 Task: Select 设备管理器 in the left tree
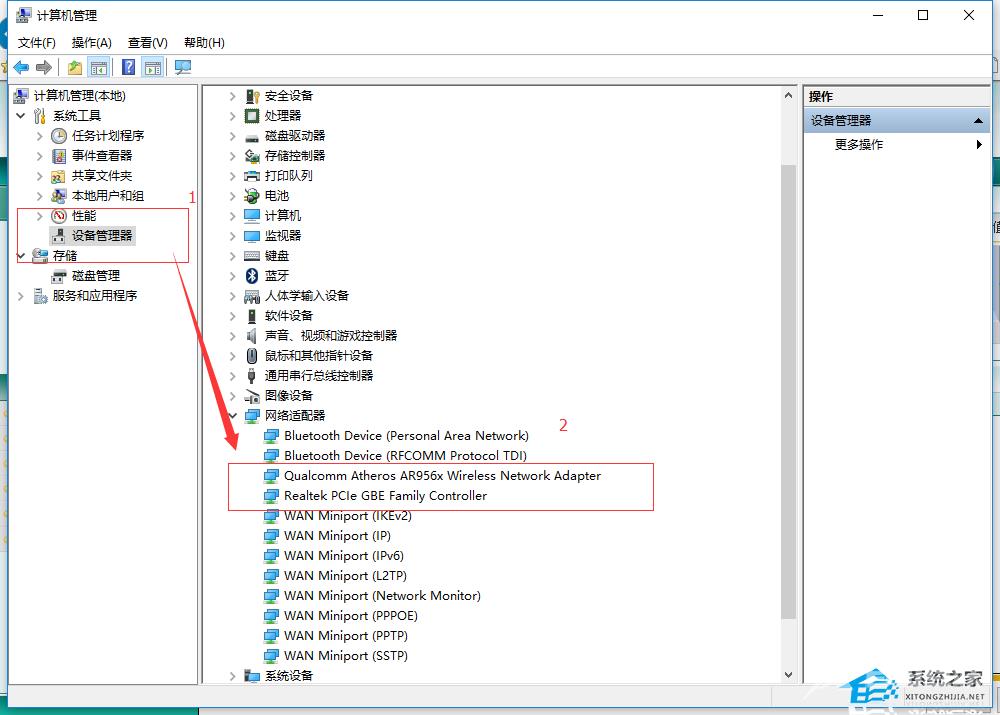[x=102, y=235]
